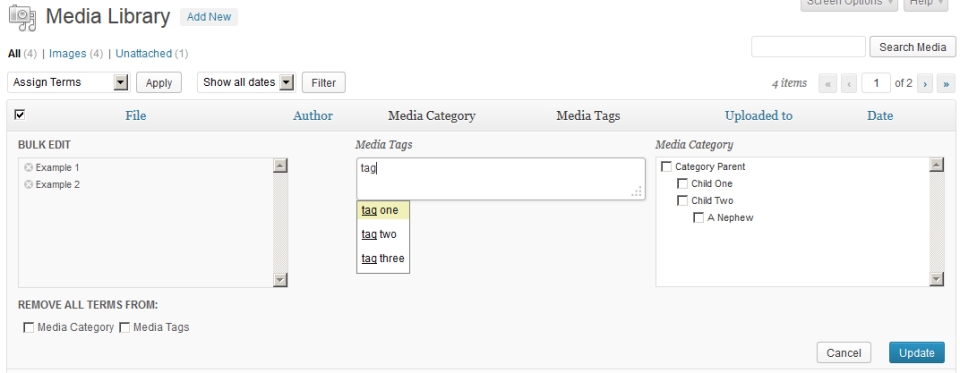Remove Example 1 from bulk edit list

point(28,168)
